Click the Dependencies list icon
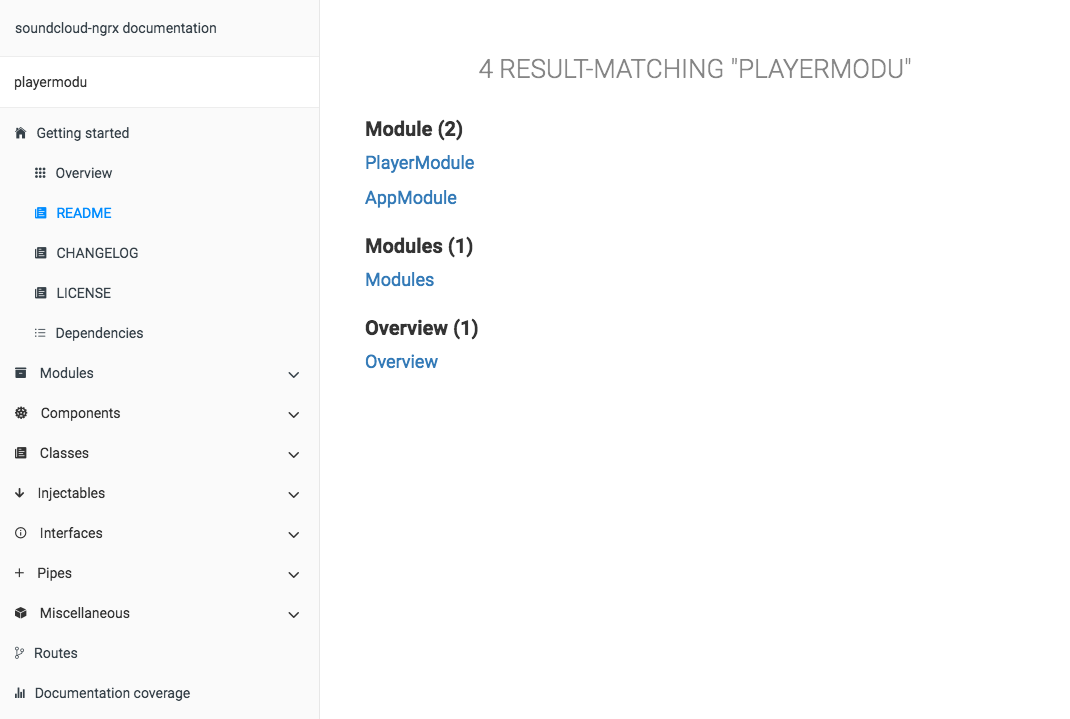Viewport: 1070px width, 719px height. [x=41, y=332]
